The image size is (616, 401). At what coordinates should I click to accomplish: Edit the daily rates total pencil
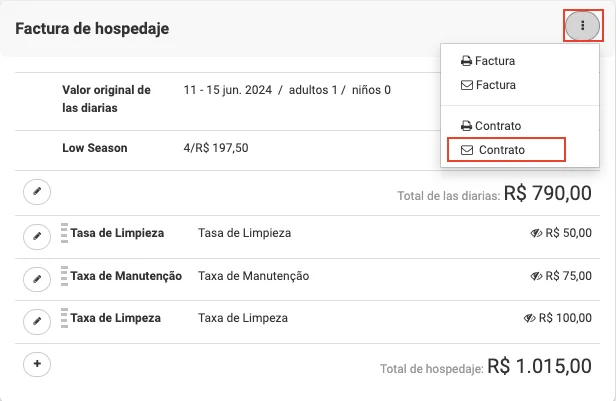pyautogui.click(x=36, y=192)
